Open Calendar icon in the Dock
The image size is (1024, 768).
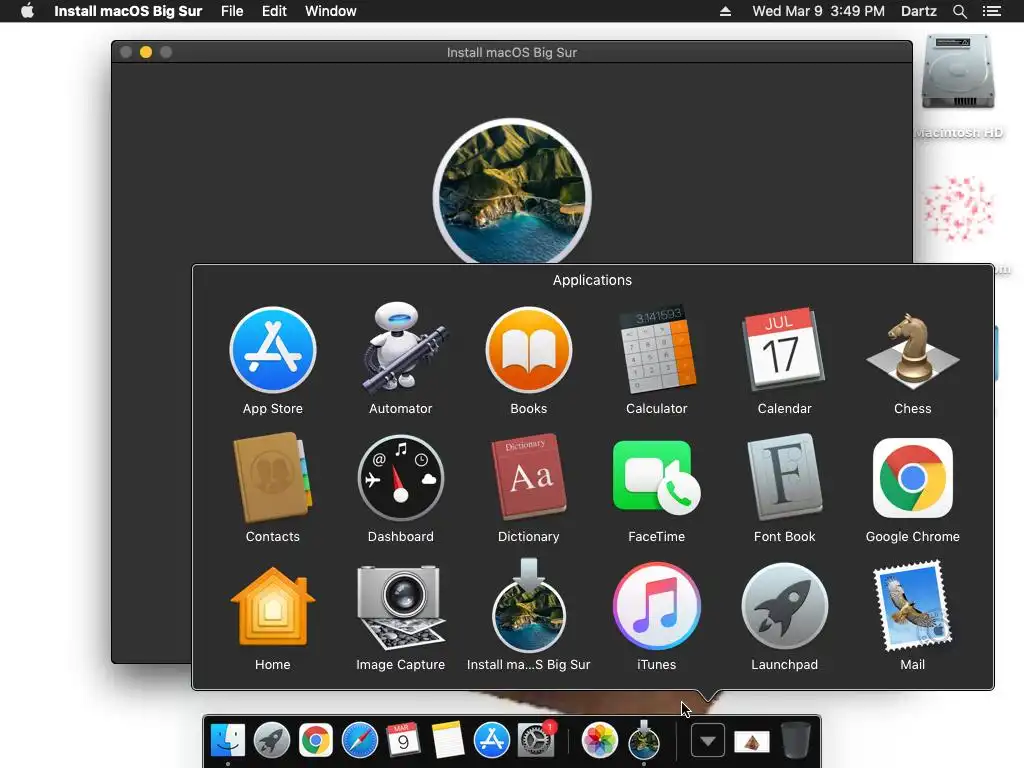coord(403,741)
